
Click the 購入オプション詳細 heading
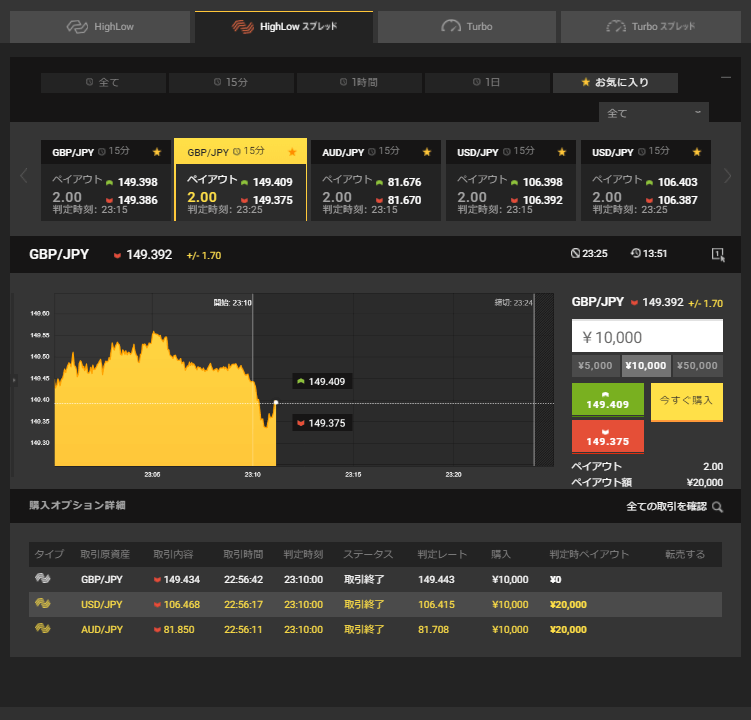coord(77,505)
